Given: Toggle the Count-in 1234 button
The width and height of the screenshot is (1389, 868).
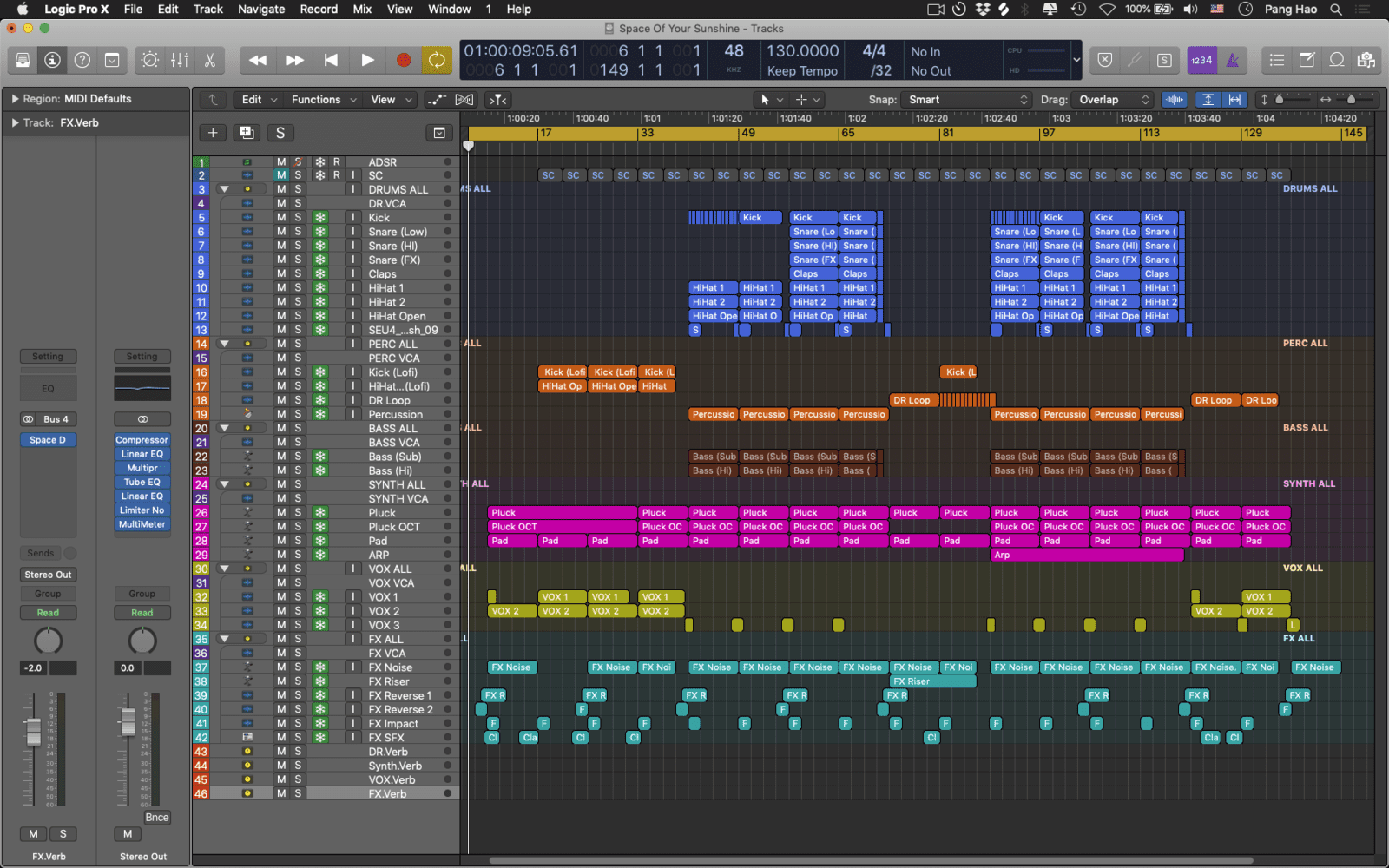Looking at the screenshot, I should [1201, 60].
